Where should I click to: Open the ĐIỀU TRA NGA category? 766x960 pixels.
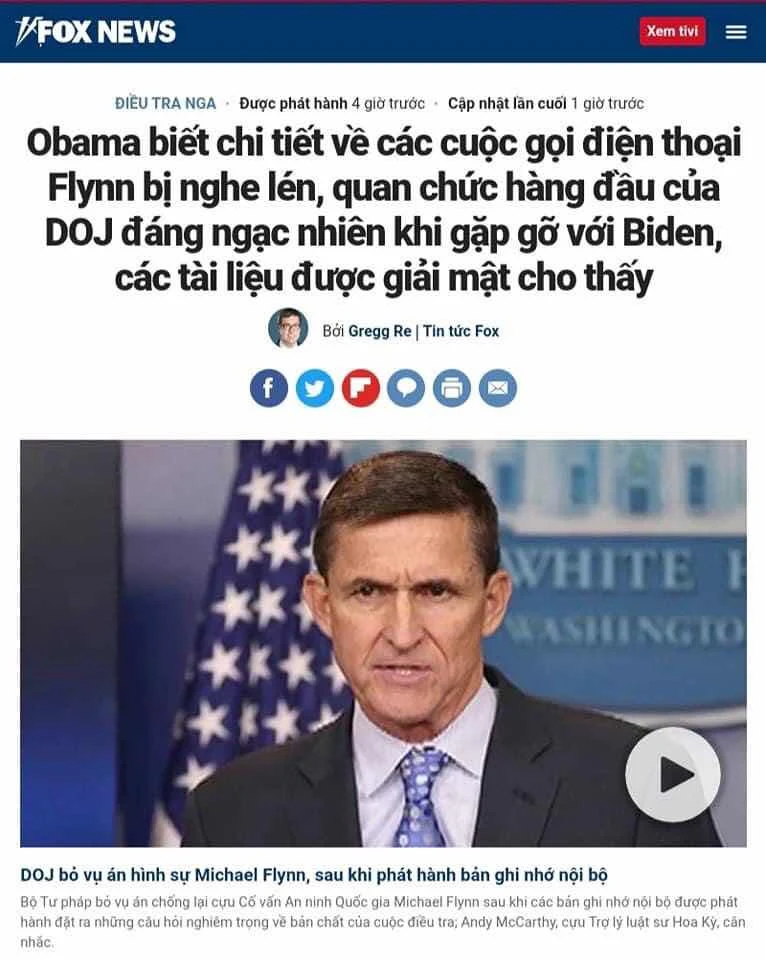click(x=165, y=103)
